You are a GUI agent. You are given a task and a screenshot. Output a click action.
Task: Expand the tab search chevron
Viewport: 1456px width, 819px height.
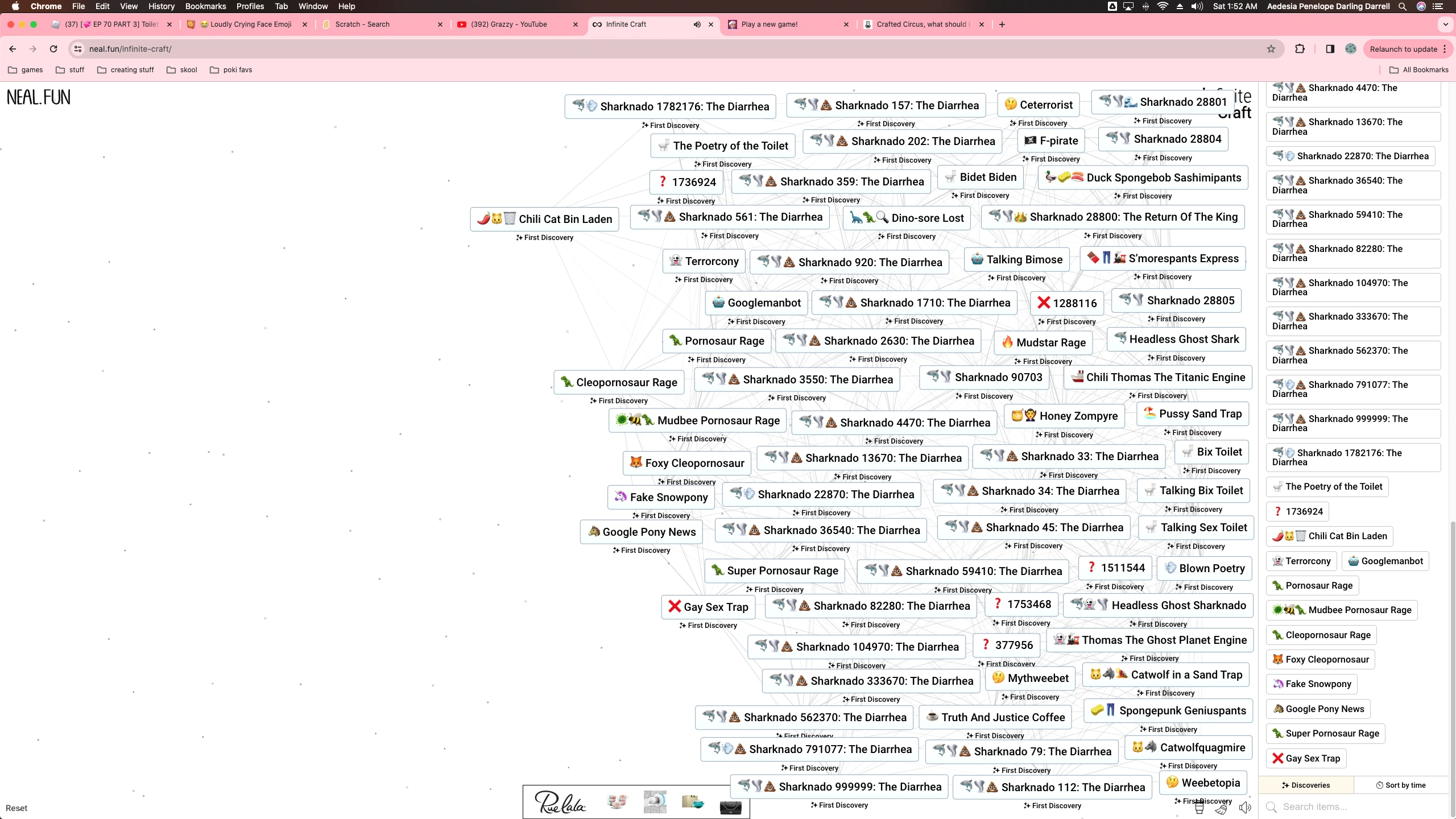(x=1445, y=24)
